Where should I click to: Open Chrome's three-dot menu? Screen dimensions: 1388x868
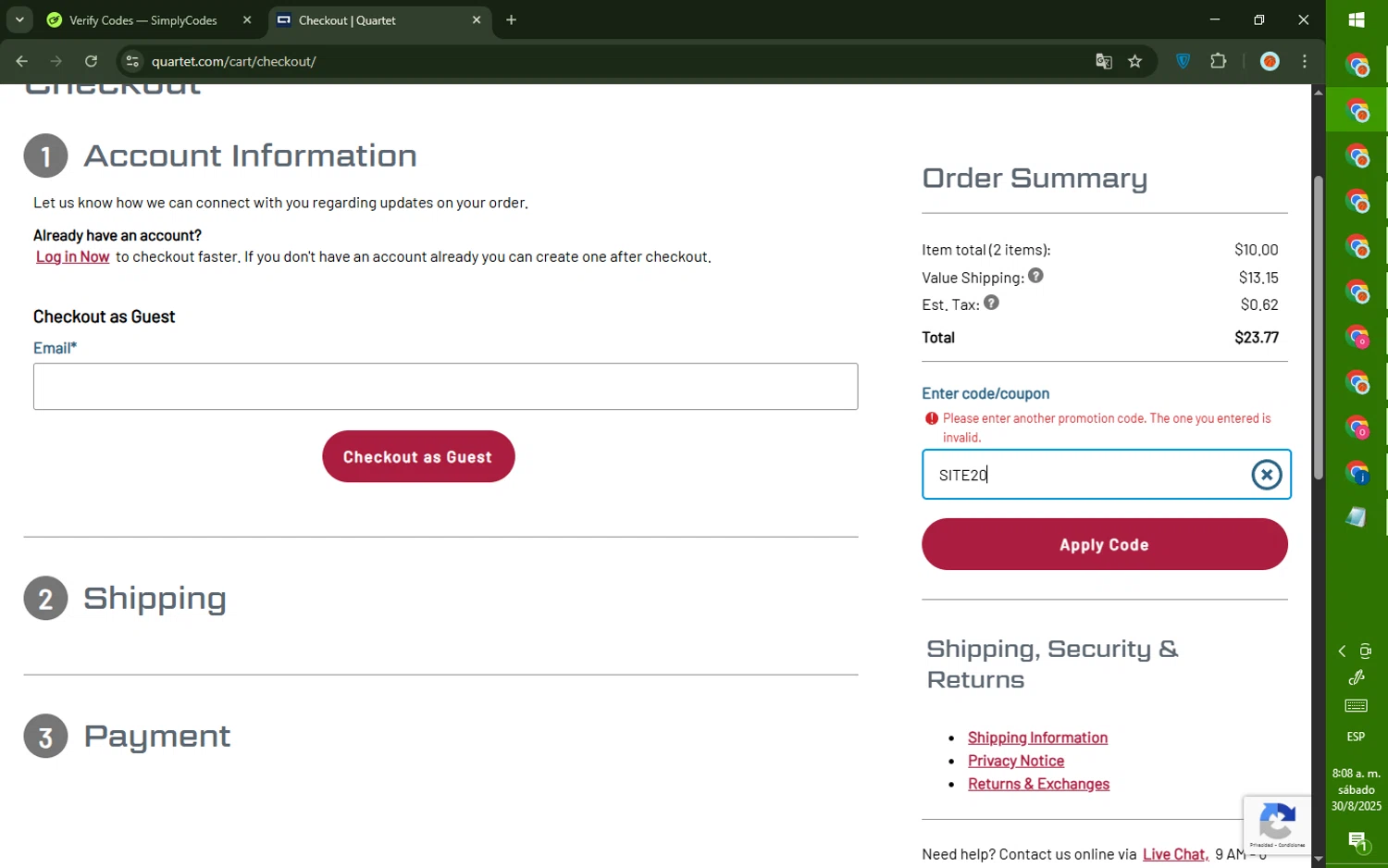coord(1305,61)
